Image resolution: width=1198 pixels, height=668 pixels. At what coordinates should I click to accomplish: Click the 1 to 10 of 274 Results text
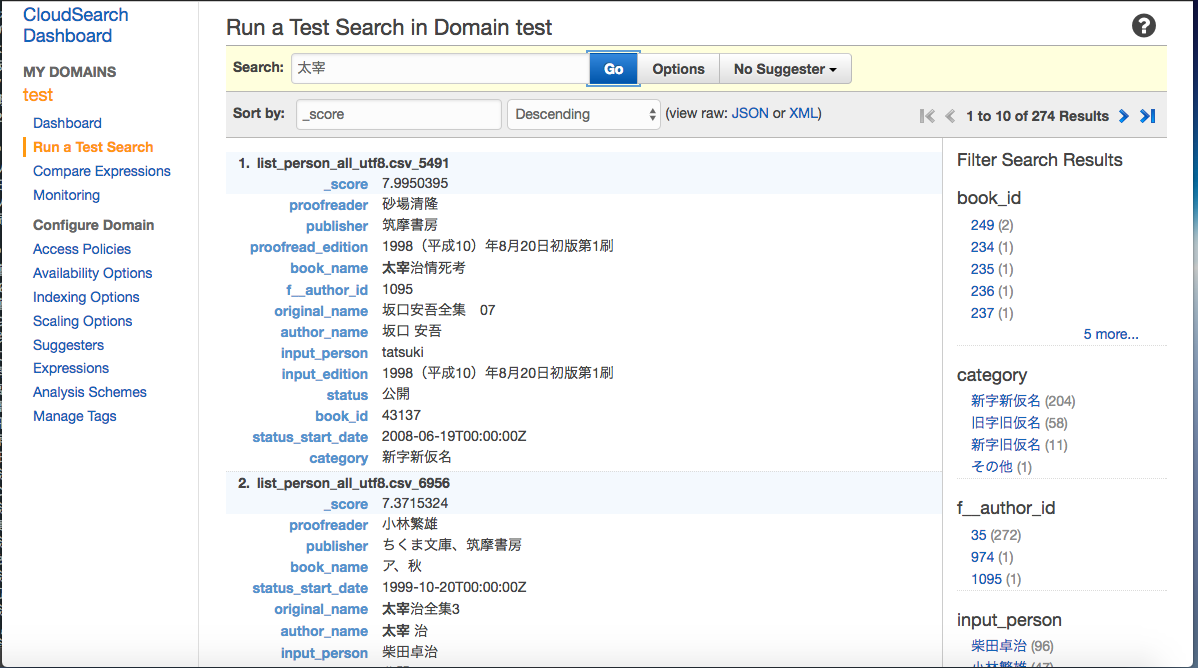coord(1037,116)
